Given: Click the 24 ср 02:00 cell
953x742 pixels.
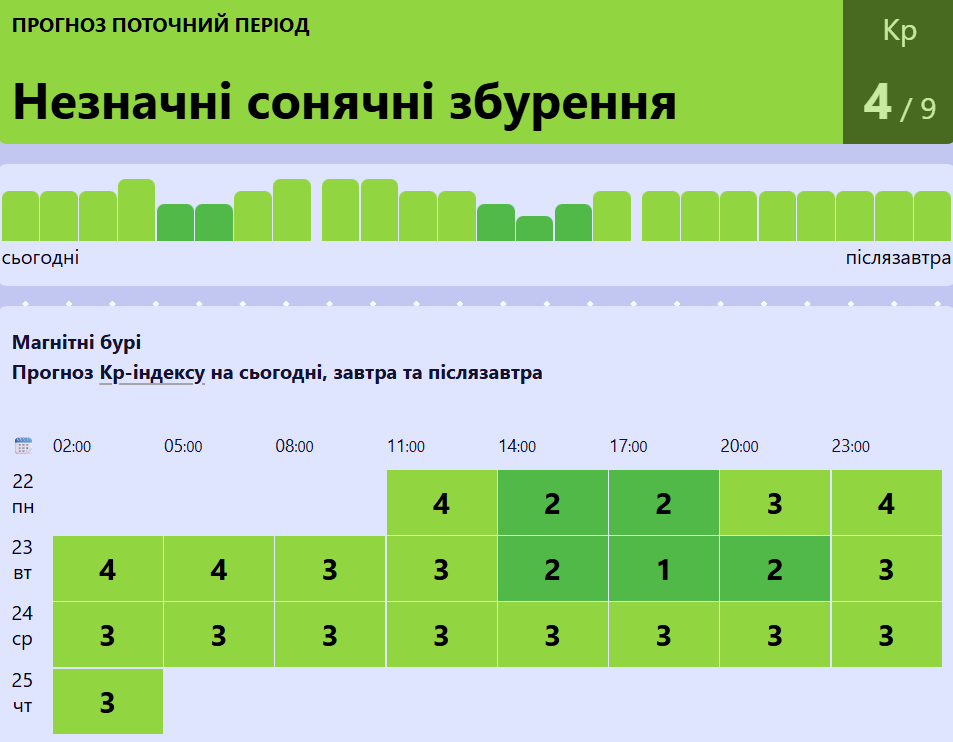Looking at the screenshot, I should (108, 635).
